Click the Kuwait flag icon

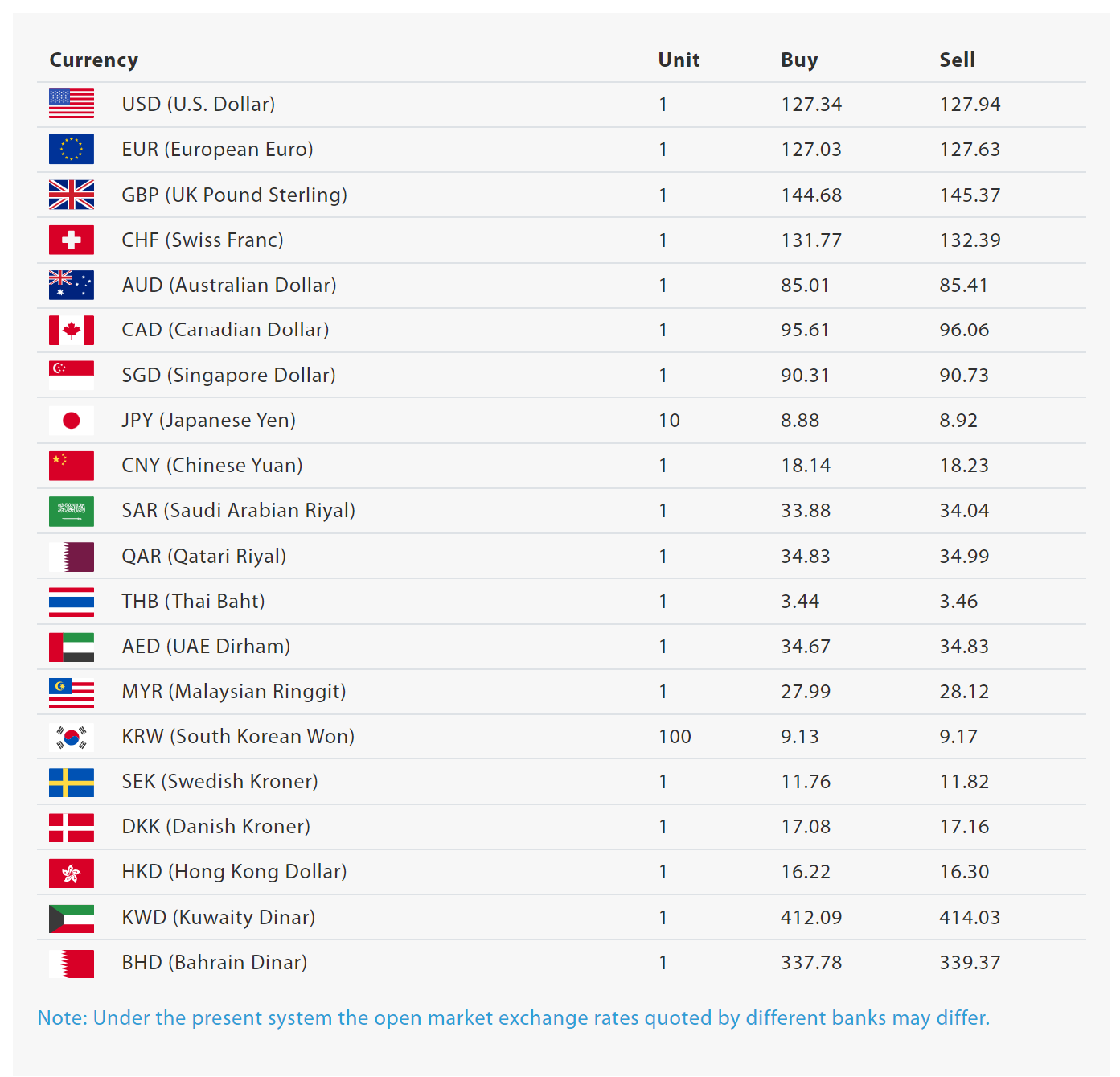tap(72, 919)
